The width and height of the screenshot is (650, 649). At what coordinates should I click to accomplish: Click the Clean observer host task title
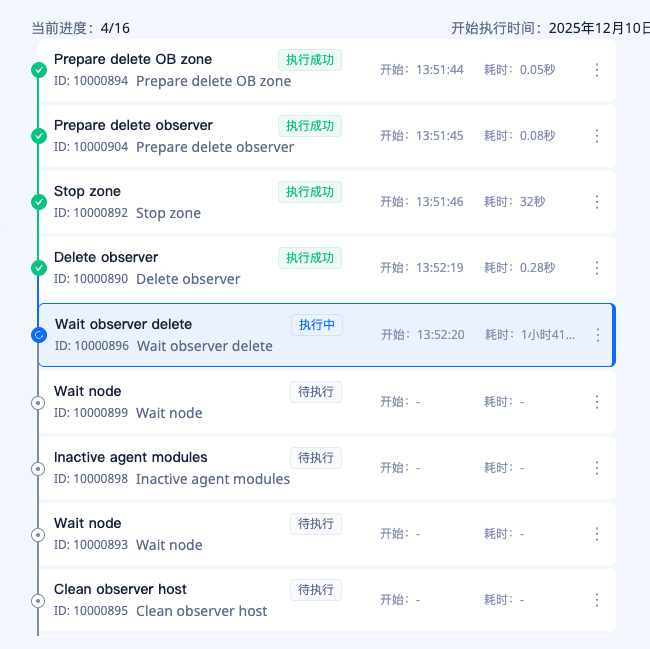point(120,589)
